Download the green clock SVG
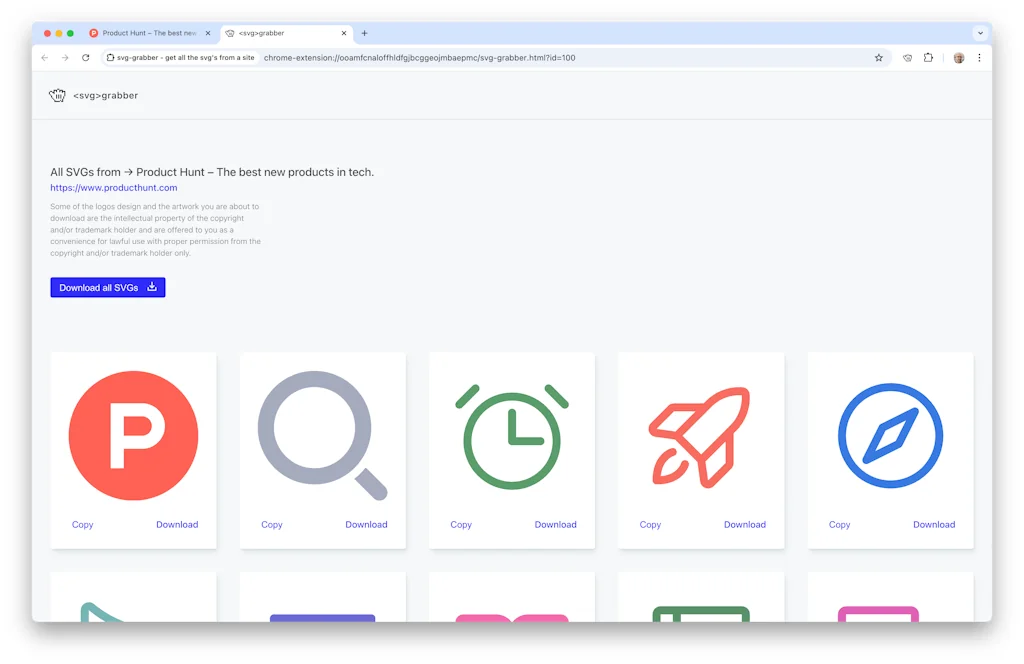The width and height of the screenshot is (1024, 664). [x=556, y=524]
